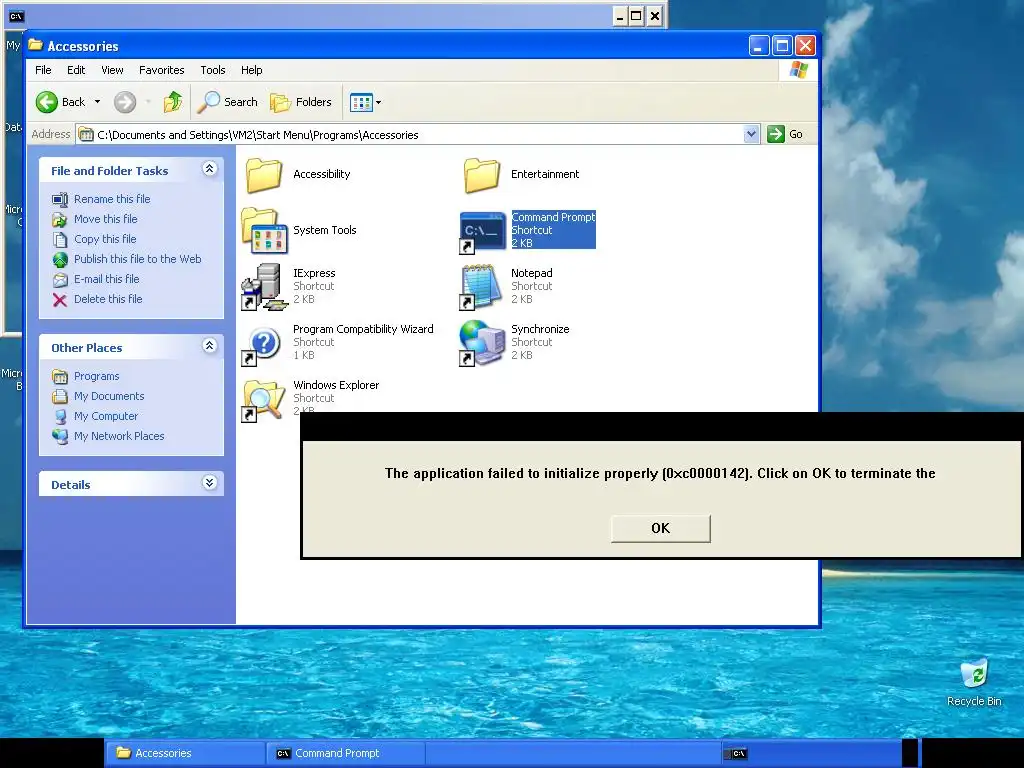Screen dimensions: 1024x768
Task: Go up one folder level
Action: pyautogui.click(x=173, y=102)
